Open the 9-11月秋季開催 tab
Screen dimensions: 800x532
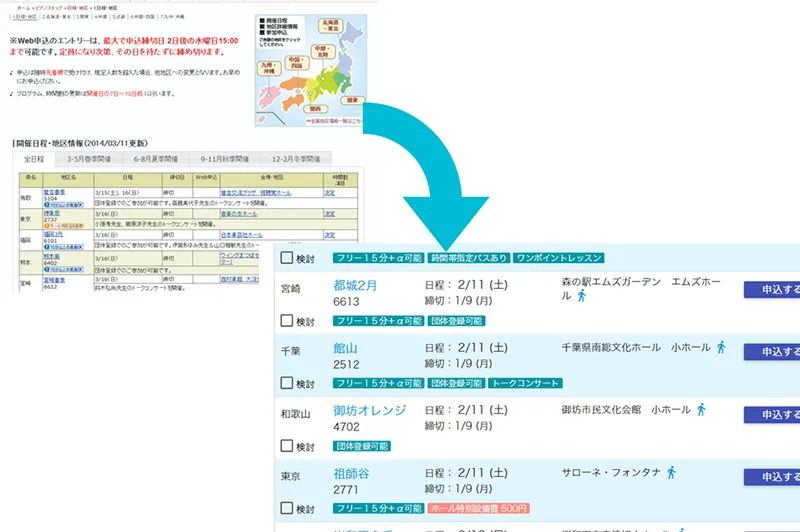point(228,159)
